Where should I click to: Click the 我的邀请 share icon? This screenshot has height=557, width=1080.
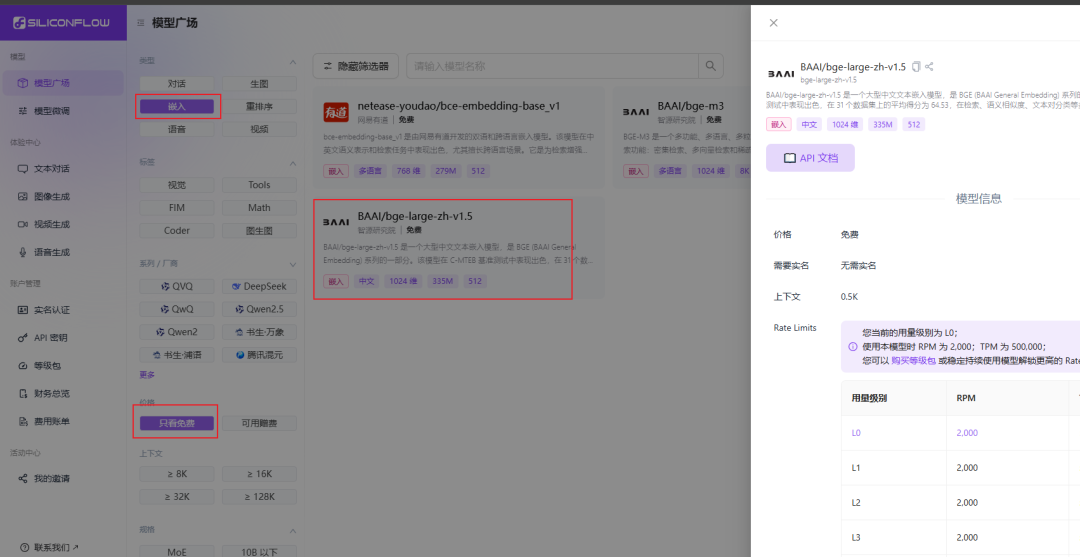point(23,479)
